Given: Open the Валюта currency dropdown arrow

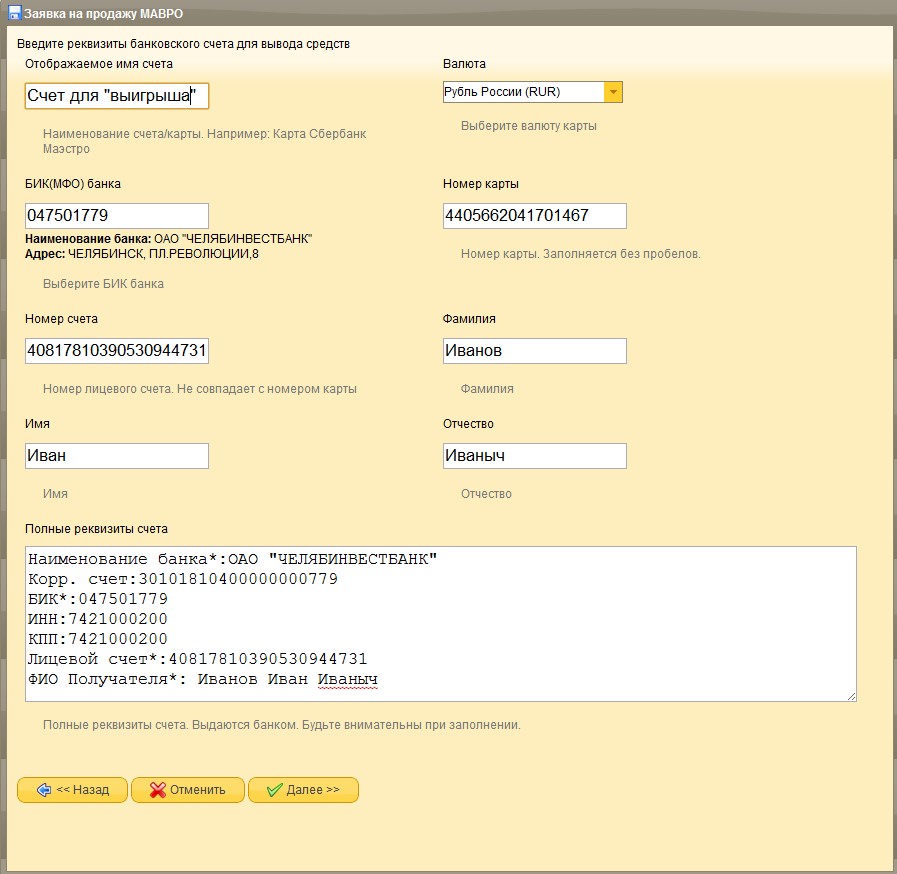Looking at the screenshot, I should tap(613, 92).
